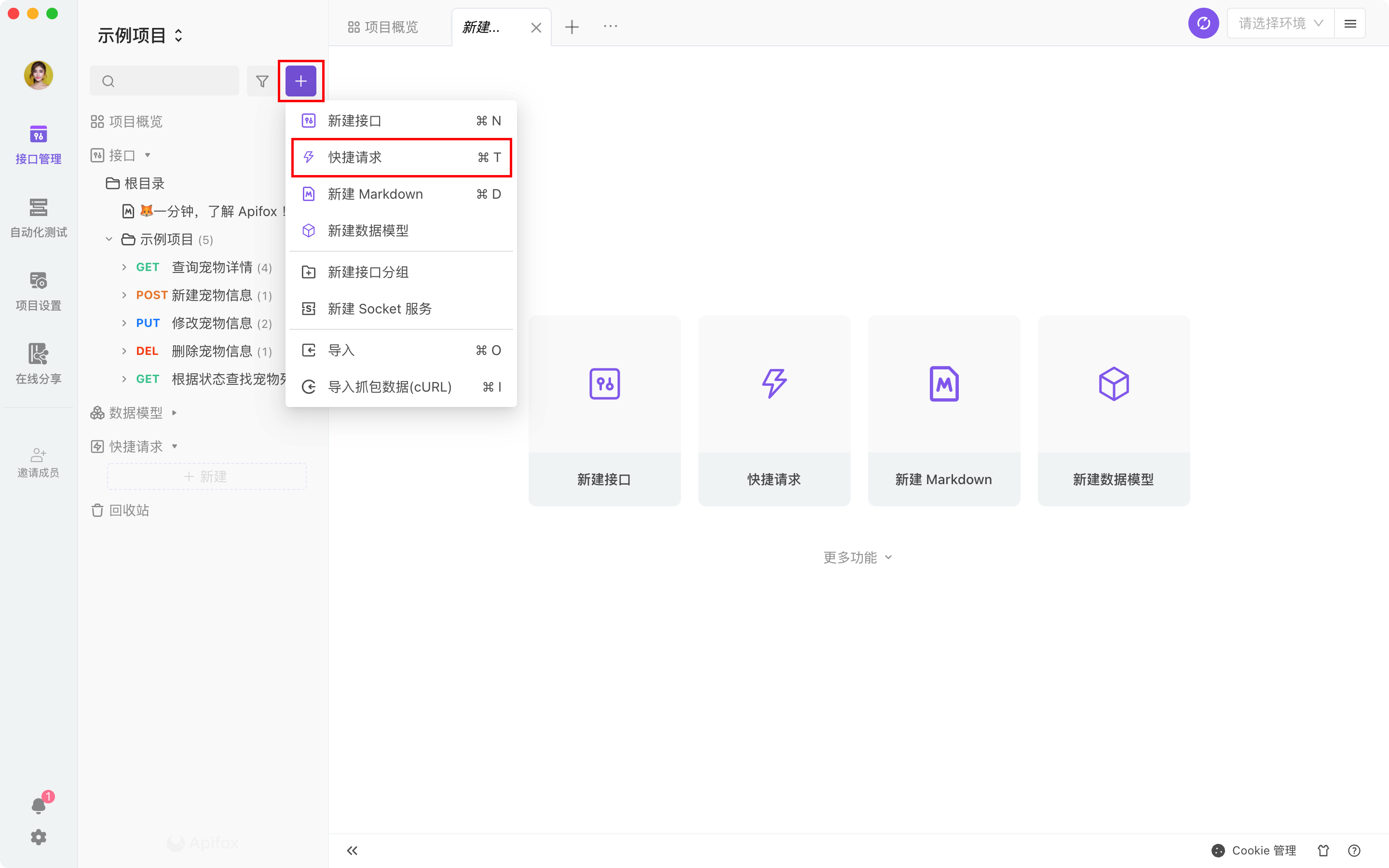
Task: Expand GET 查询宠物详情 tree item
Action: (124, 268)
